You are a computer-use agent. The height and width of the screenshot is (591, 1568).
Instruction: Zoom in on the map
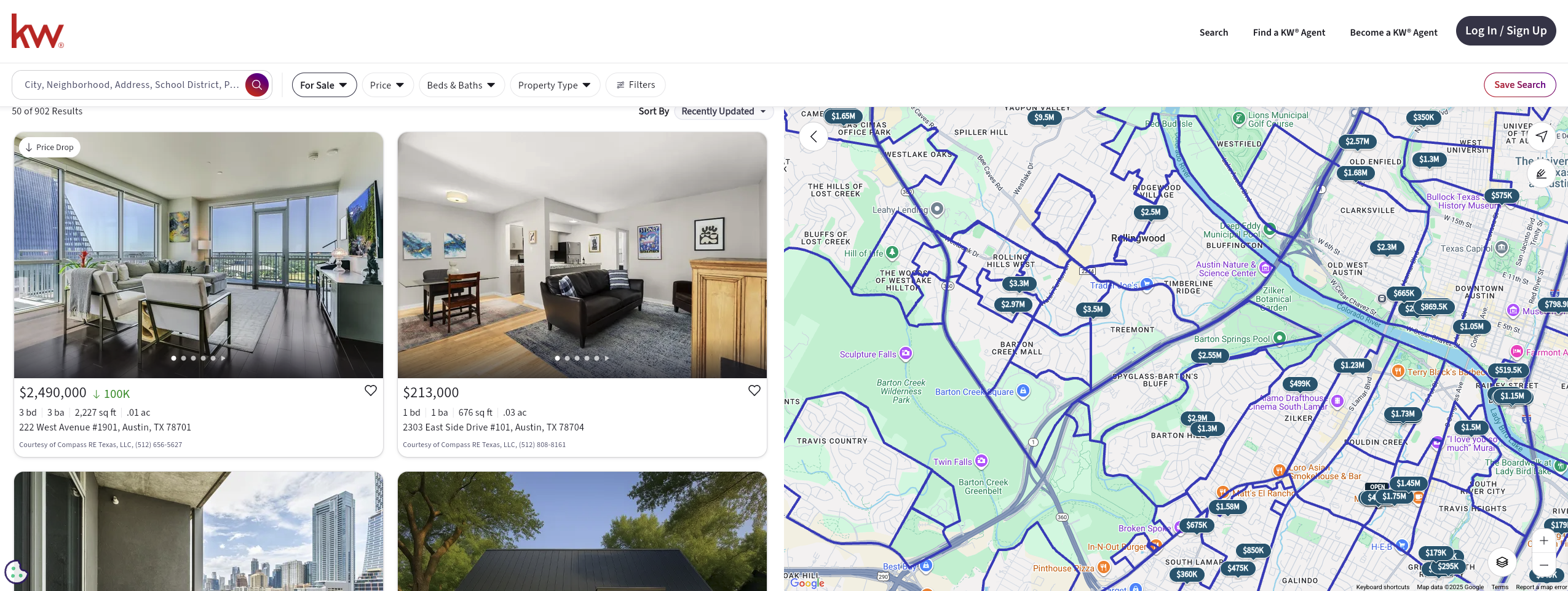click(1543, 541)
